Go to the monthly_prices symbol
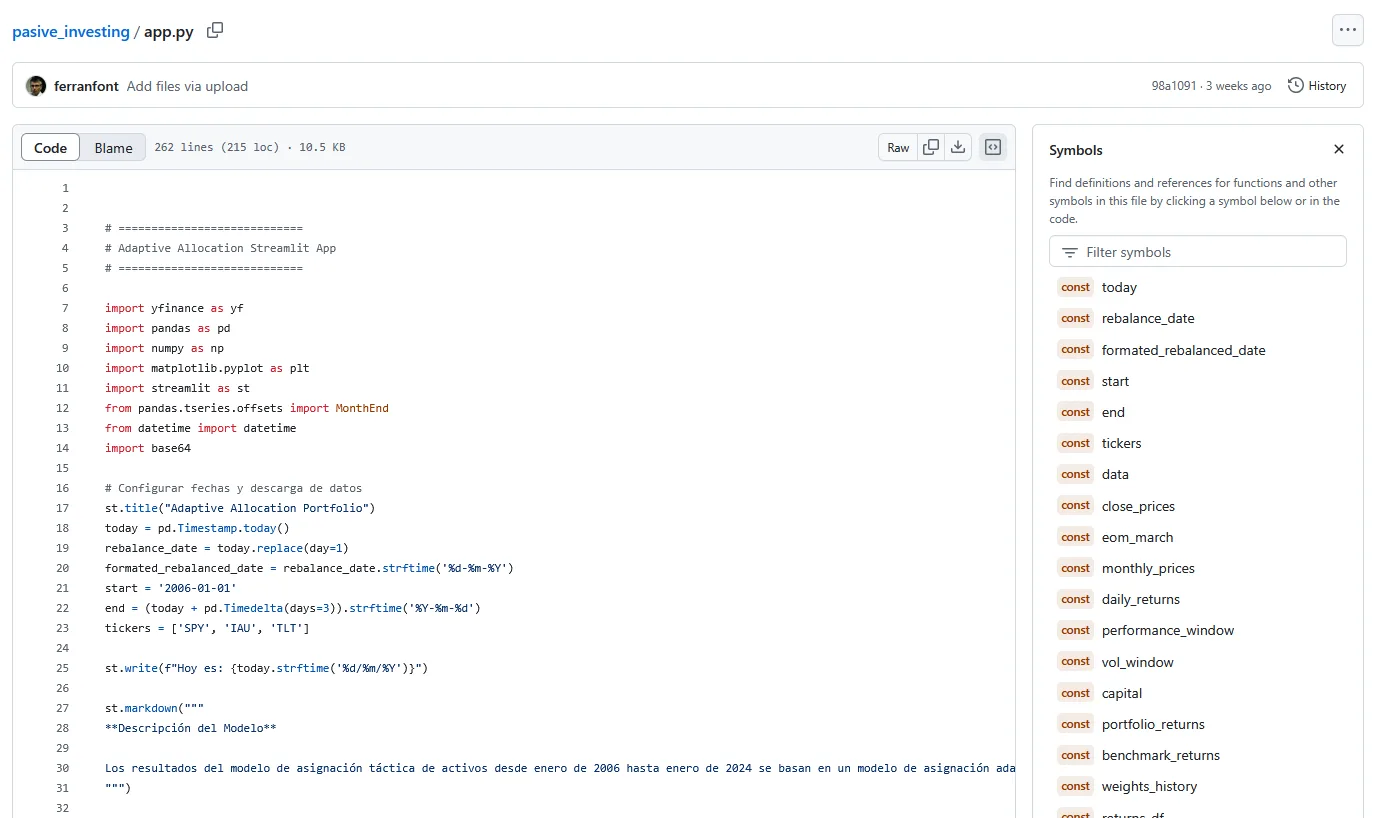Image resolution: width=1376 pixels, height=818 pixels. 1148,568
